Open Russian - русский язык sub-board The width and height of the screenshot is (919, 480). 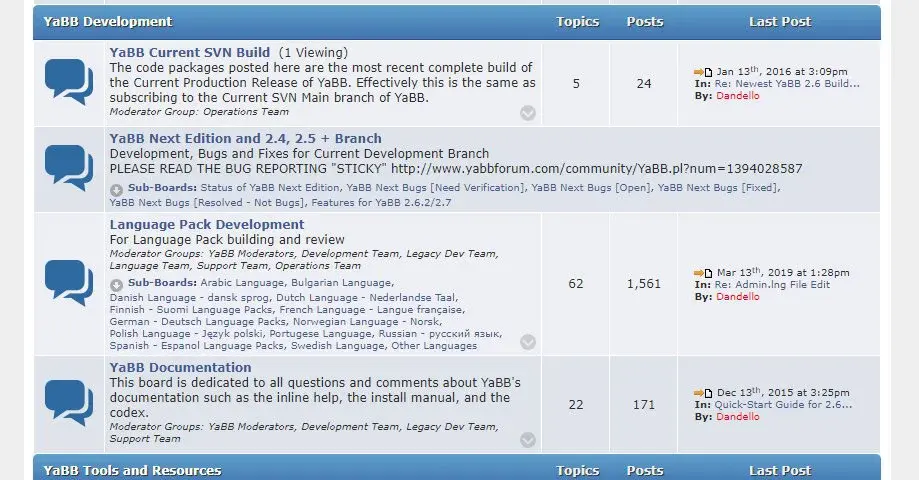[439, 333]
